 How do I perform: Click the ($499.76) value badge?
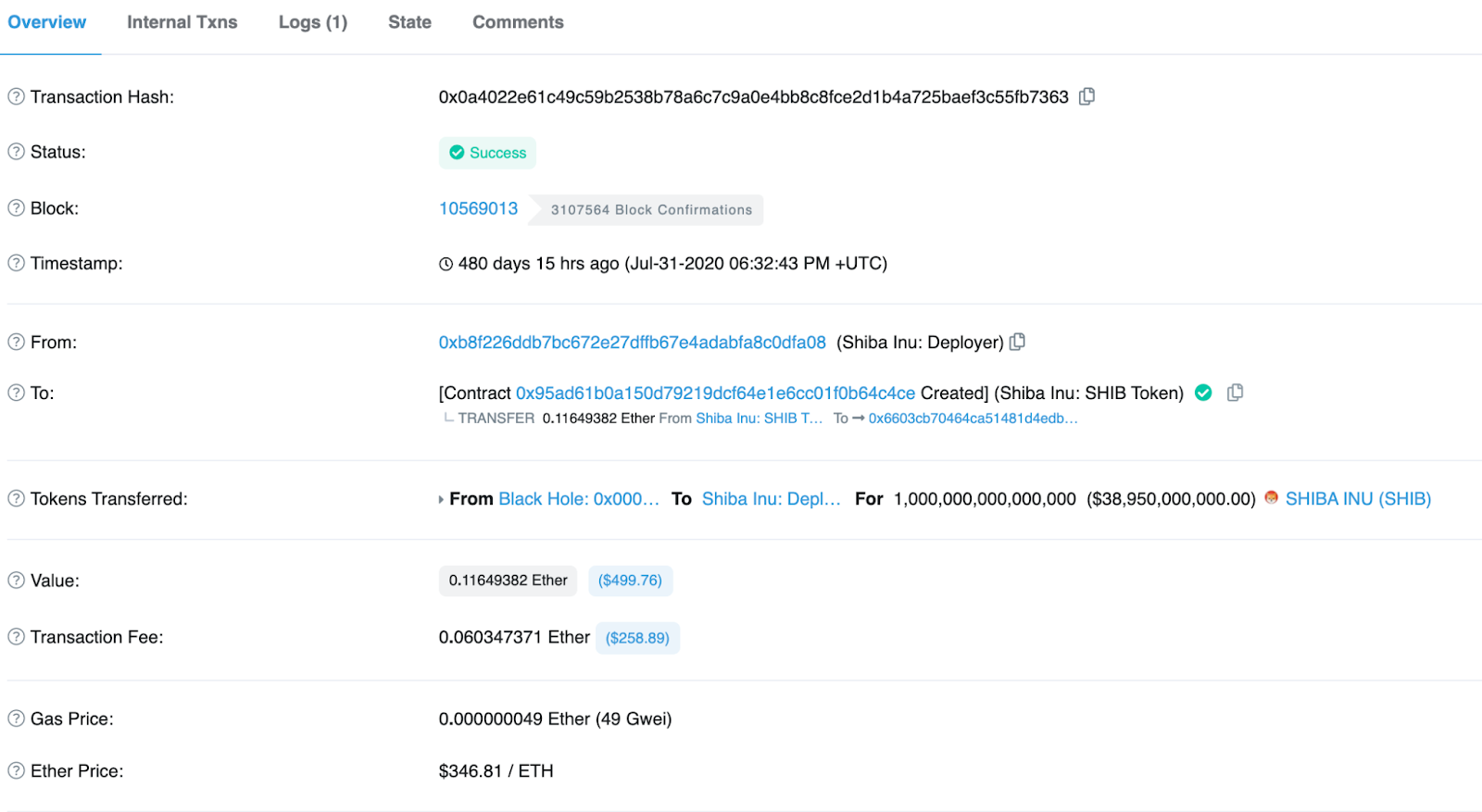pos(630,581)
